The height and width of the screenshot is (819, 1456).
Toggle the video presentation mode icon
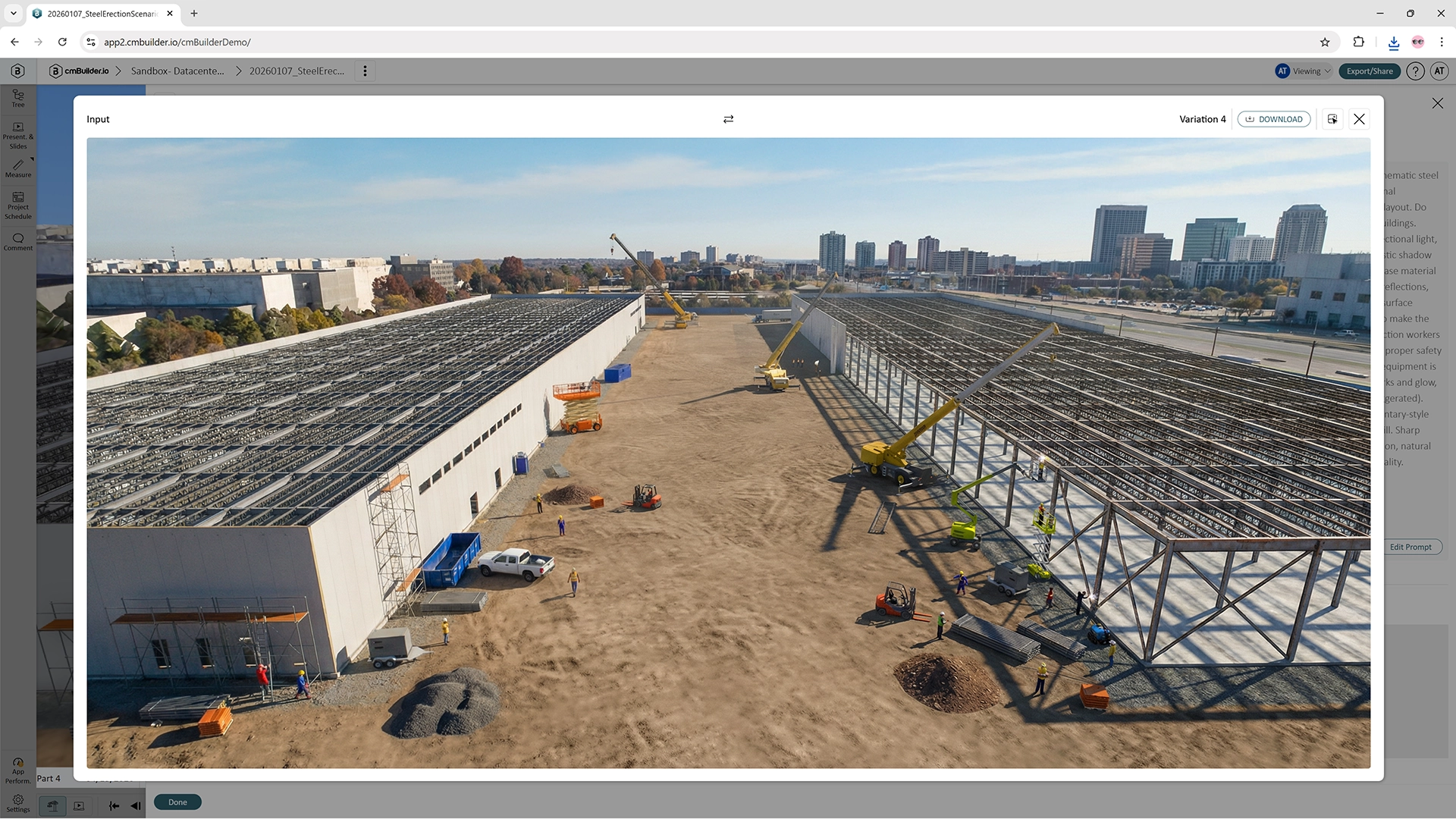pos(79,806)
